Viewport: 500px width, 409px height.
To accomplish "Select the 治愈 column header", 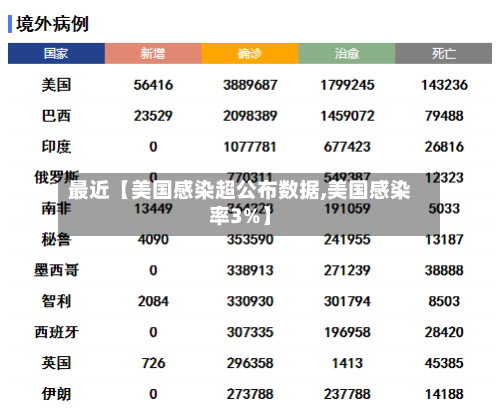I will pyautogui.click(x=347, y=53).
